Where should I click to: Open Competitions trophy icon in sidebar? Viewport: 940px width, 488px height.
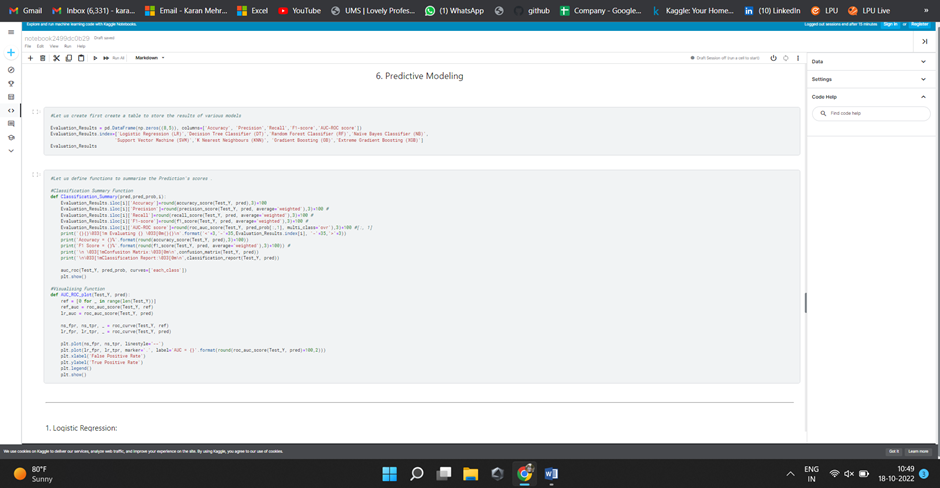click(11, 84)
